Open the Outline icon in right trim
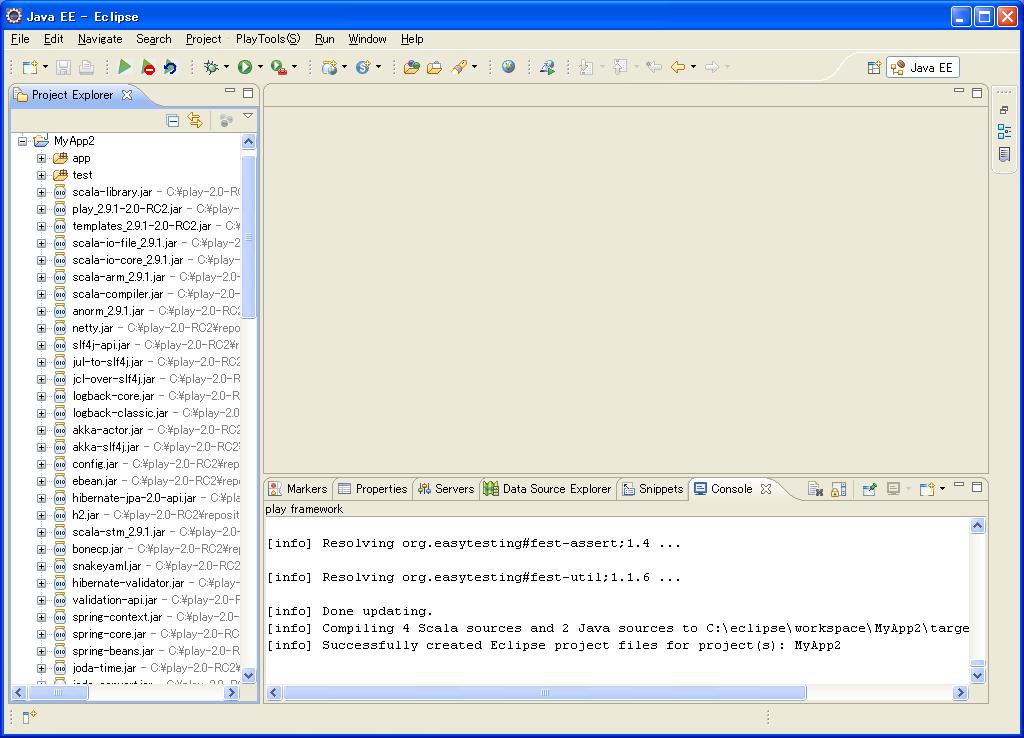This screenshot has height=738, width=1024. (1004, 131)
